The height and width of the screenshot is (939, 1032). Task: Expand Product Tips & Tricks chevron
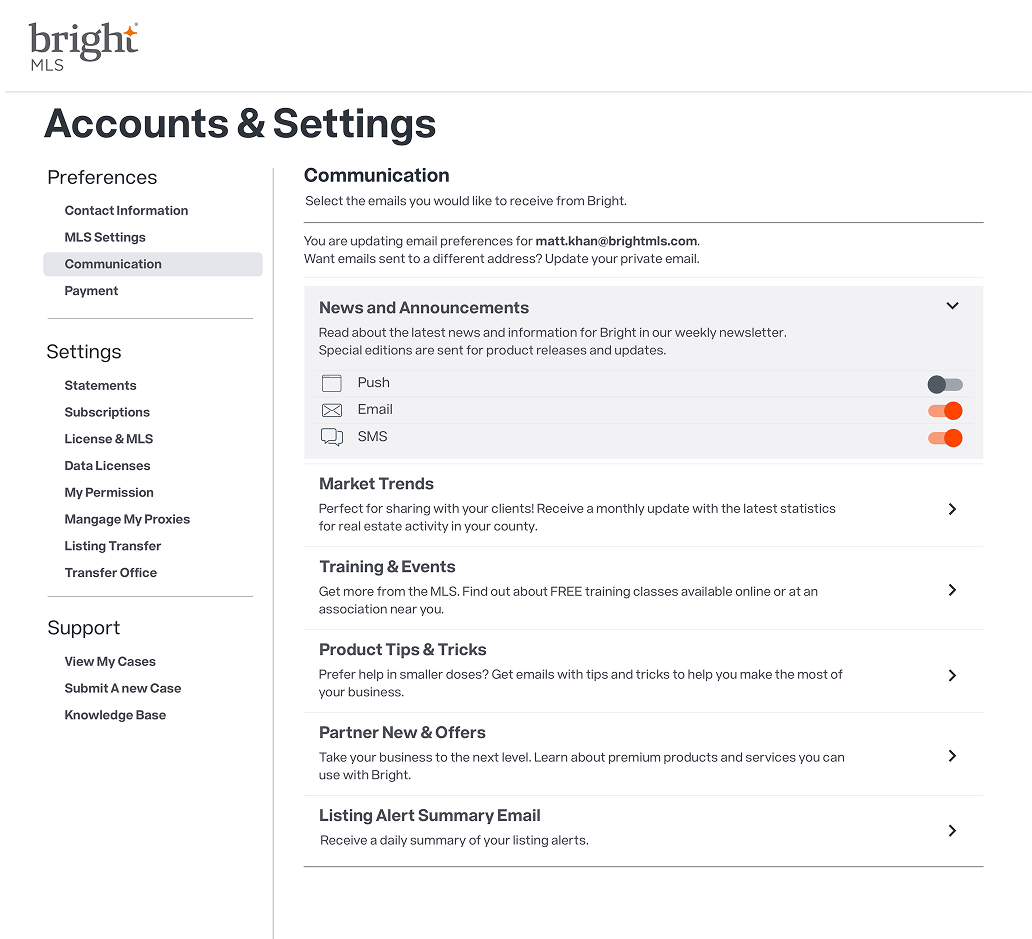(952, 675)
